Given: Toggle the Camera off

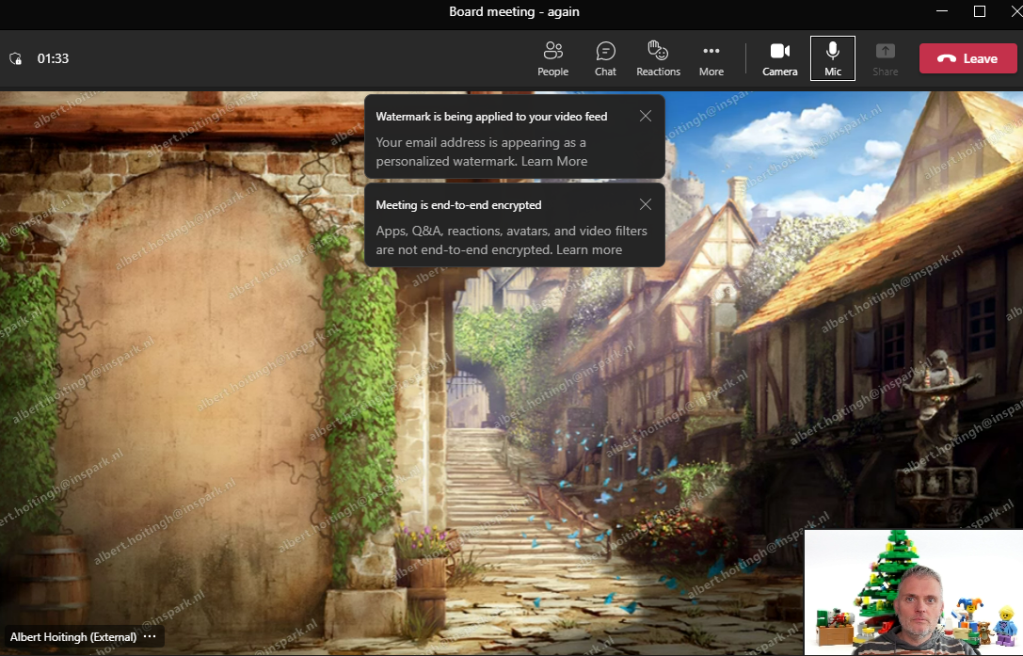Looking at the screenshot, I should click(x=780, y=58).
